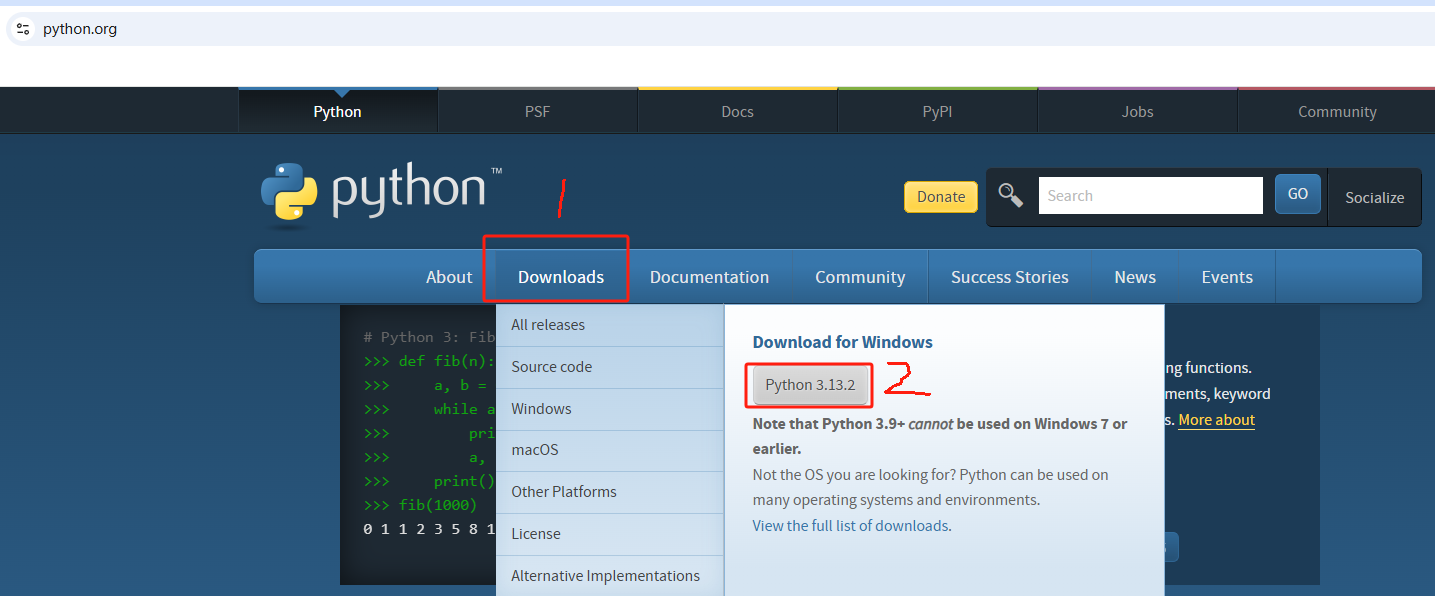Open the Documentation menu
The image size is (1435, 596).
coord(709,277)
